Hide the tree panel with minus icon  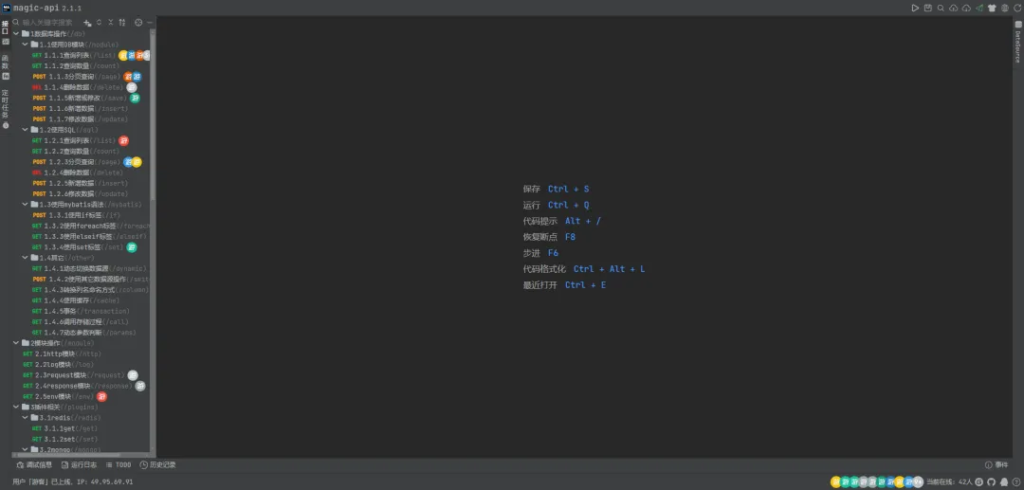click(x=150, y=22)
